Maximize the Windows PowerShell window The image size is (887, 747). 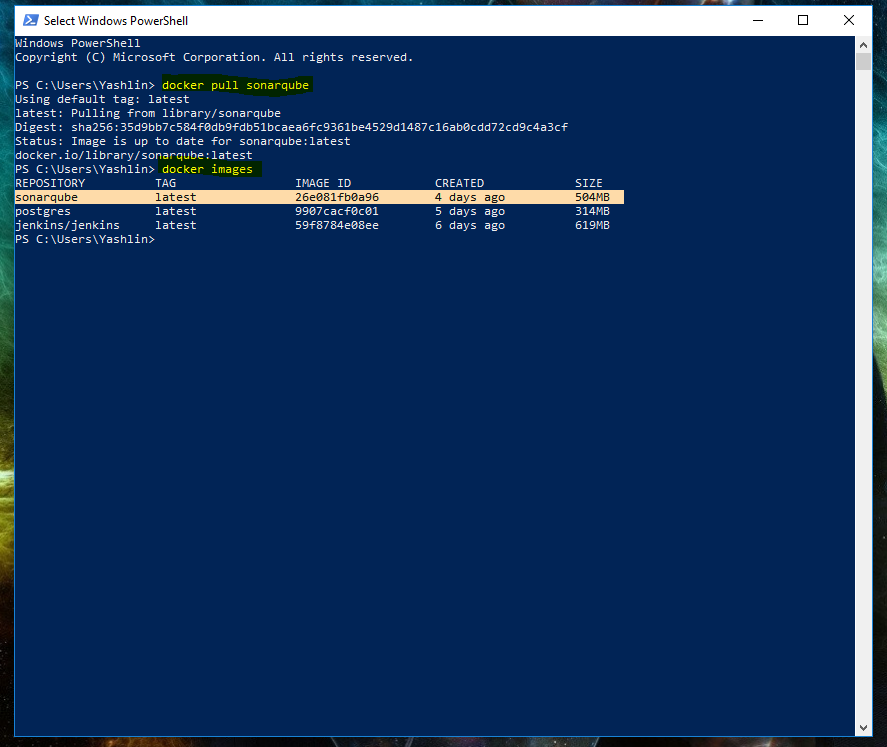pos(803,20)
